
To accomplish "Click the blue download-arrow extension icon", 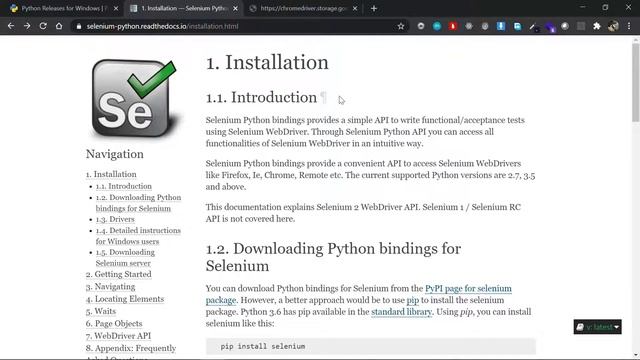I will pos(501,26).
